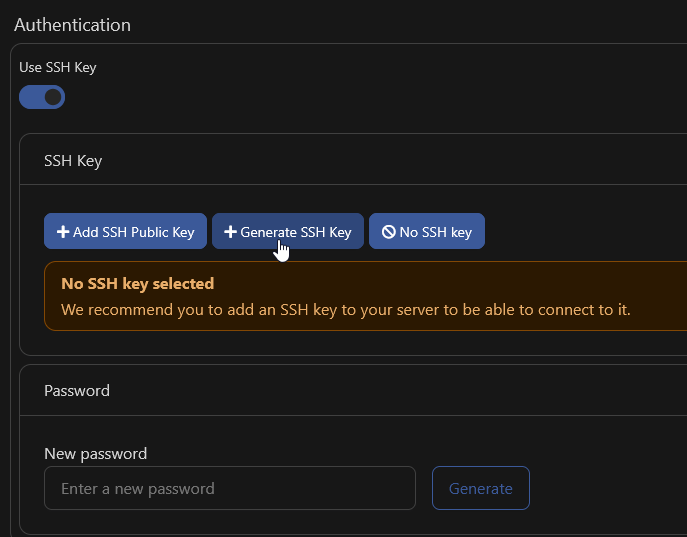The height and width of the screenshot is (537, 687).
Task: Click the plus icon on Generate SSH Key
Action: [x=230, y=232]
